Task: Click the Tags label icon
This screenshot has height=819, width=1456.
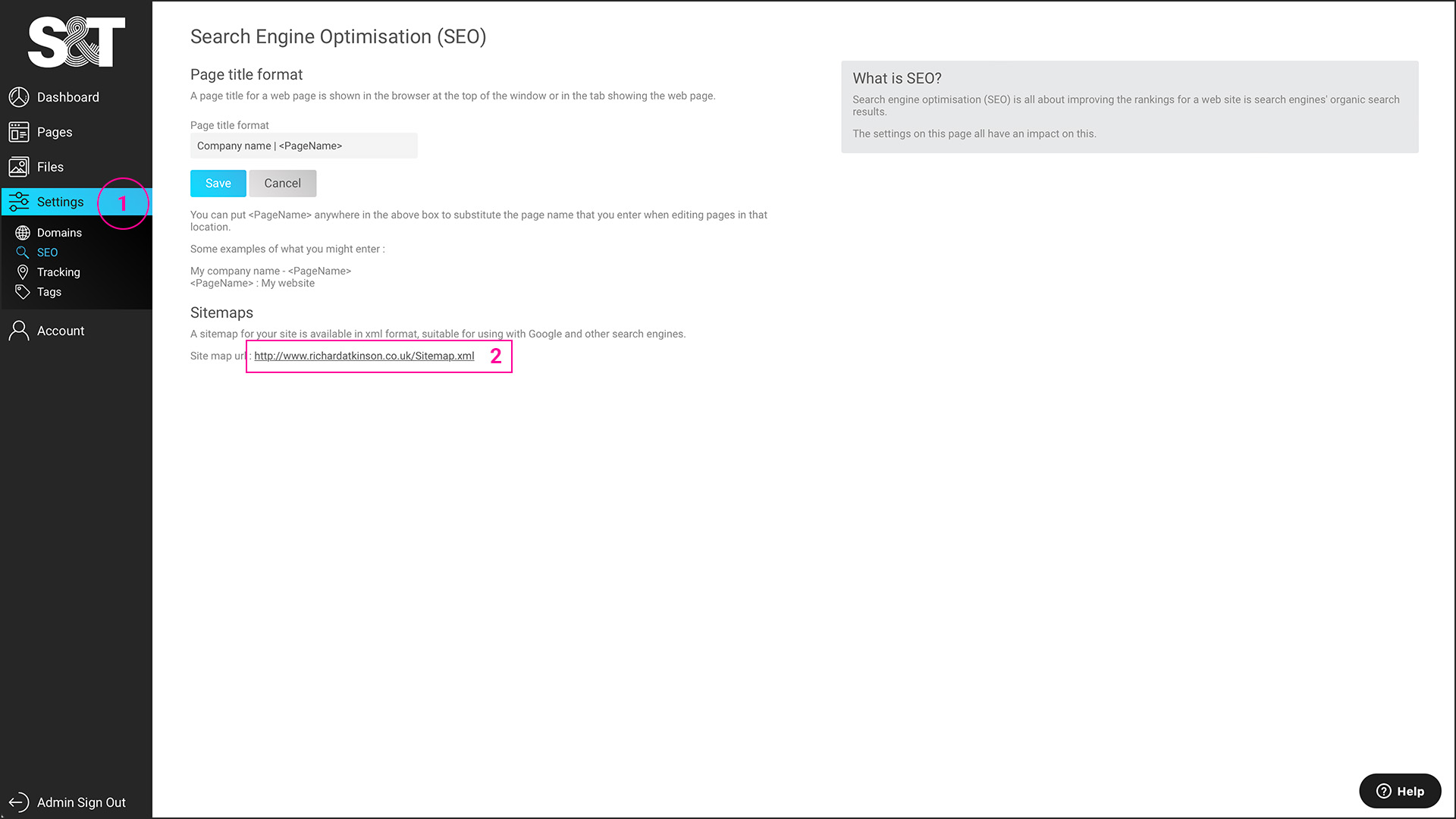Action: click(x=23, y=292)
